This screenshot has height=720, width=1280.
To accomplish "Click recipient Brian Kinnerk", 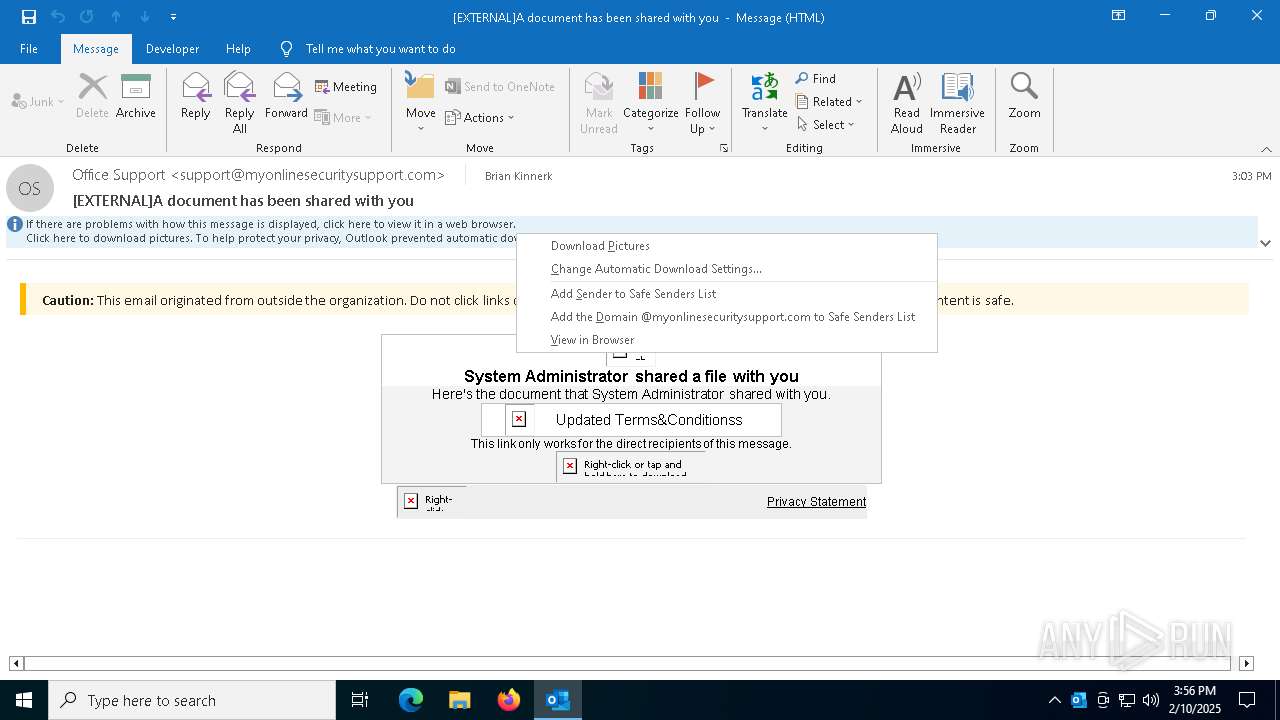I will tap(518, 176).
